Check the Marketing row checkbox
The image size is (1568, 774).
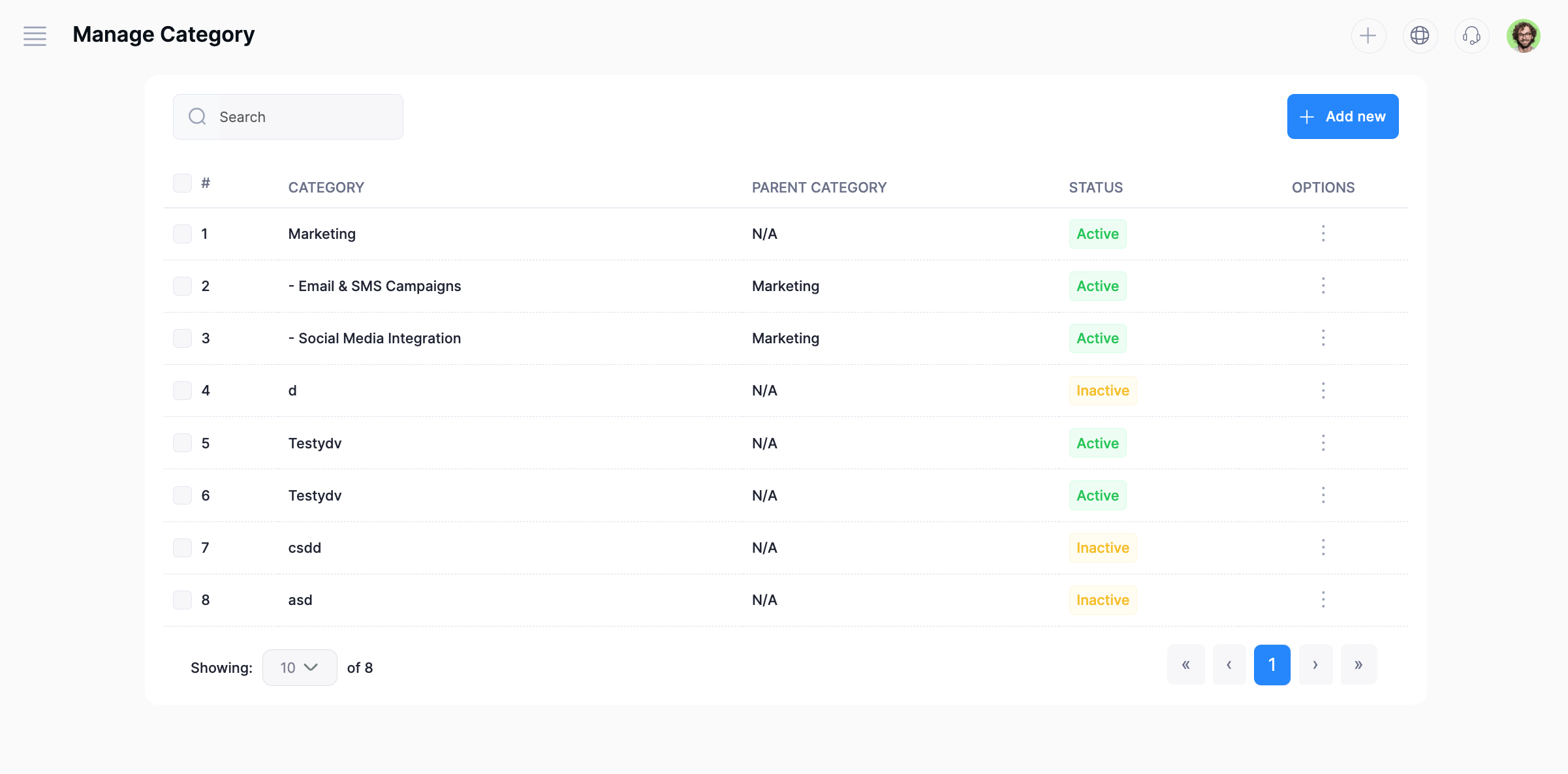pos(182,234)
